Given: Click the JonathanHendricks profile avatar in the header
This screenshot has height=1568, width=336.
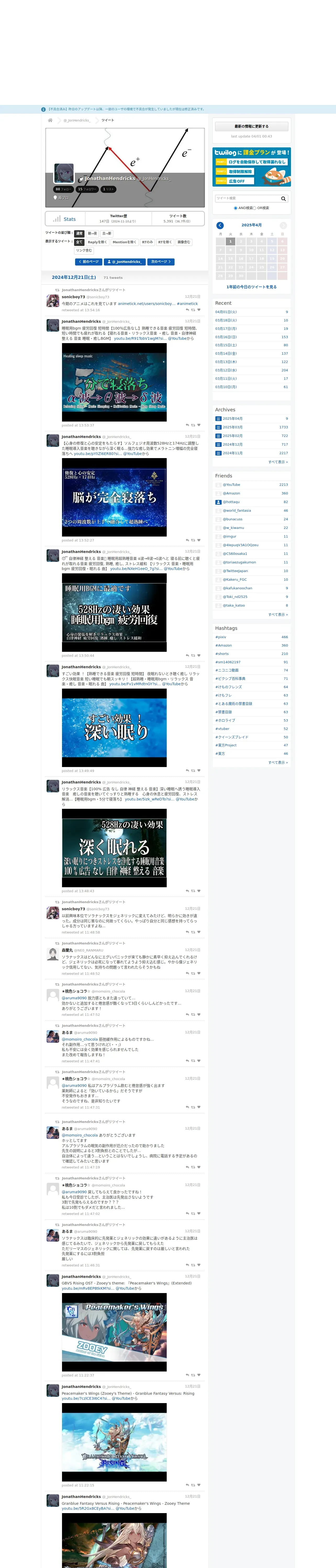Looking at the screenshot, I should coord(64,174).
